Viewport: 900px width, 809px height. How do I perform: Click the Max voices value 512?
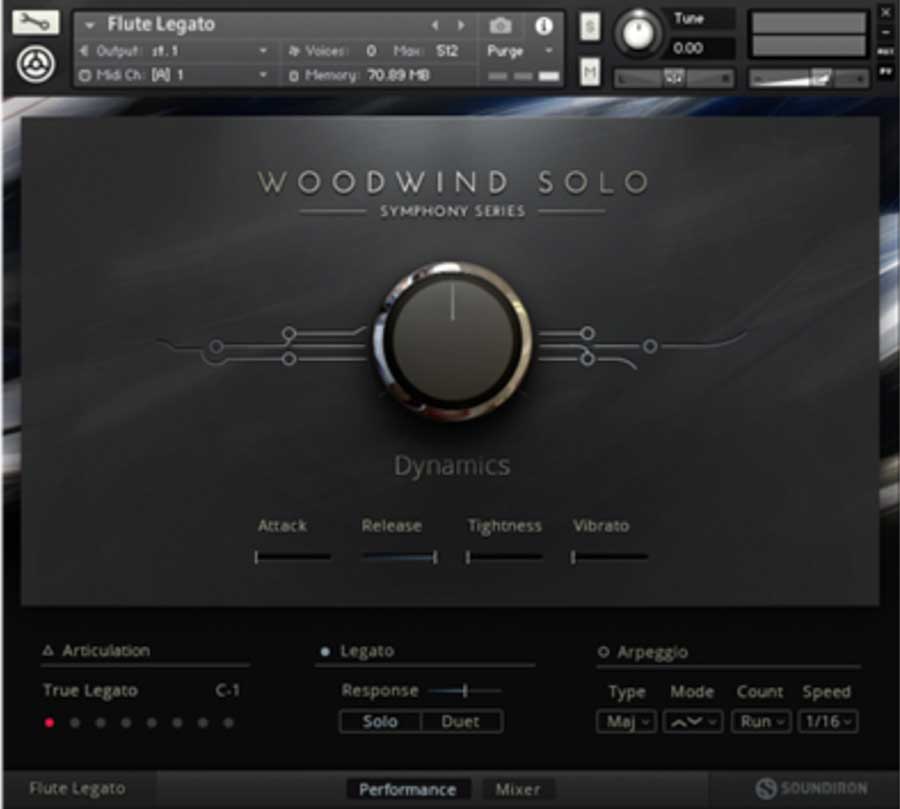[x=447, y=51]
